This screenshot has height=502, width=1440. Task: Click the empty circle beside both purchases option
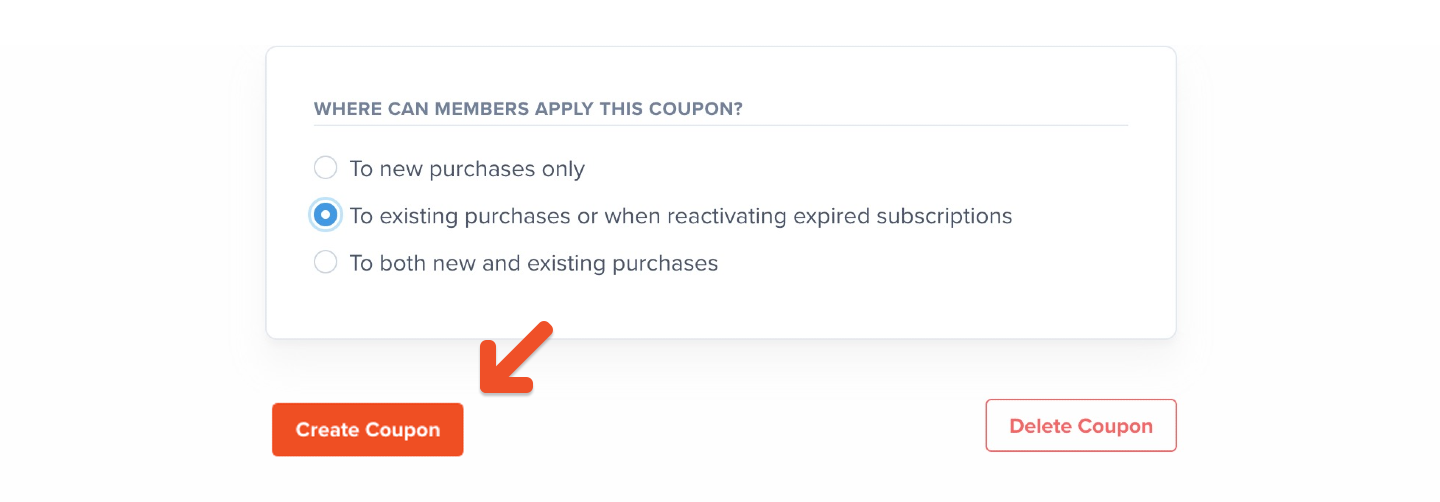(x=325, y=263)
